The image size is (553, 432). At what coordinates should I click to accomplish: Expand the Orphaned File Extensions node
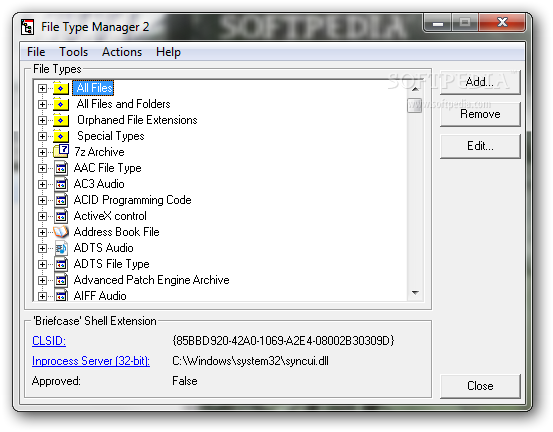[x=42, y=120]
